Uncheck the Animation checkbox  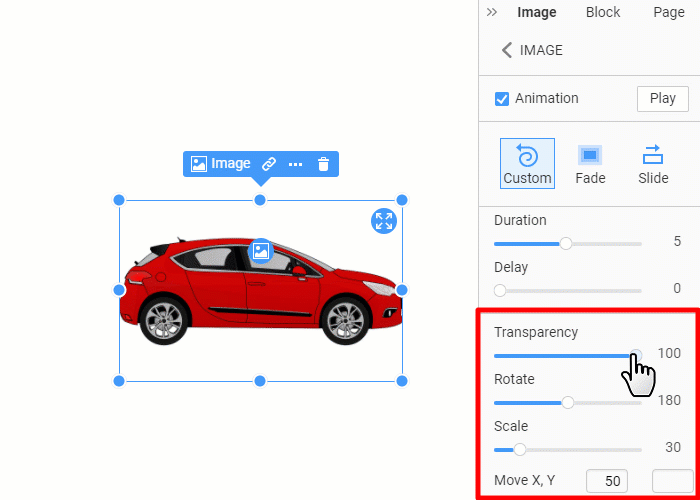tap(502, 99)
